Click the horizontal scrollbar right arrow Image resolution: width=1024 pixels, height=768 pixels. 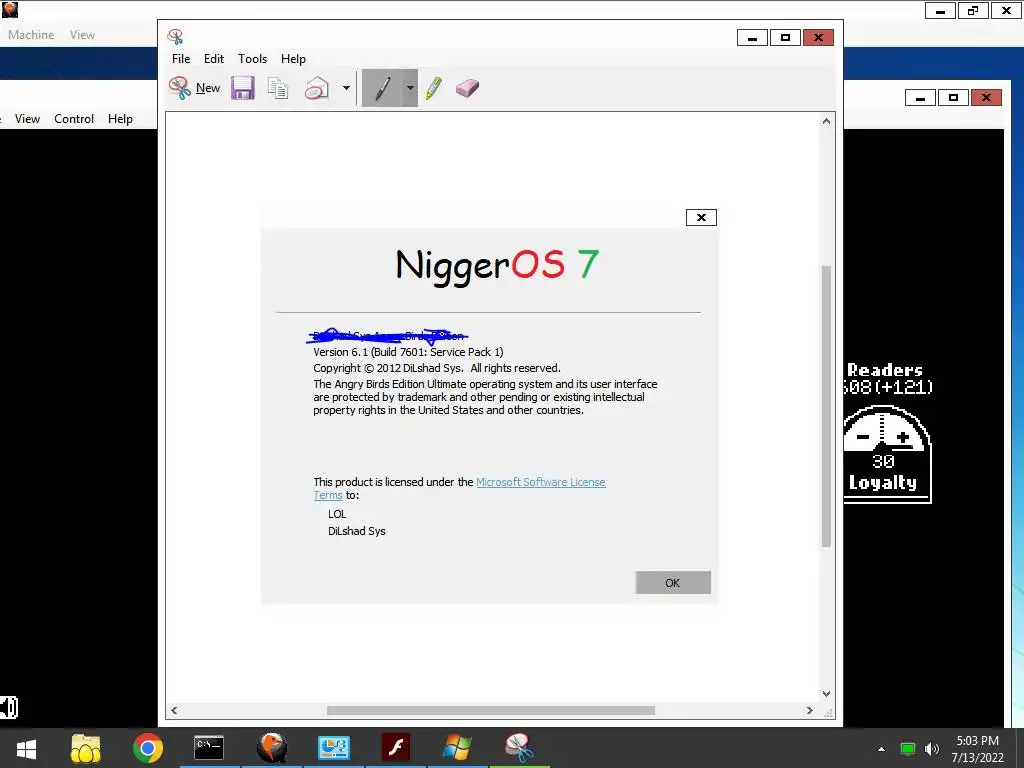[810, 711]
